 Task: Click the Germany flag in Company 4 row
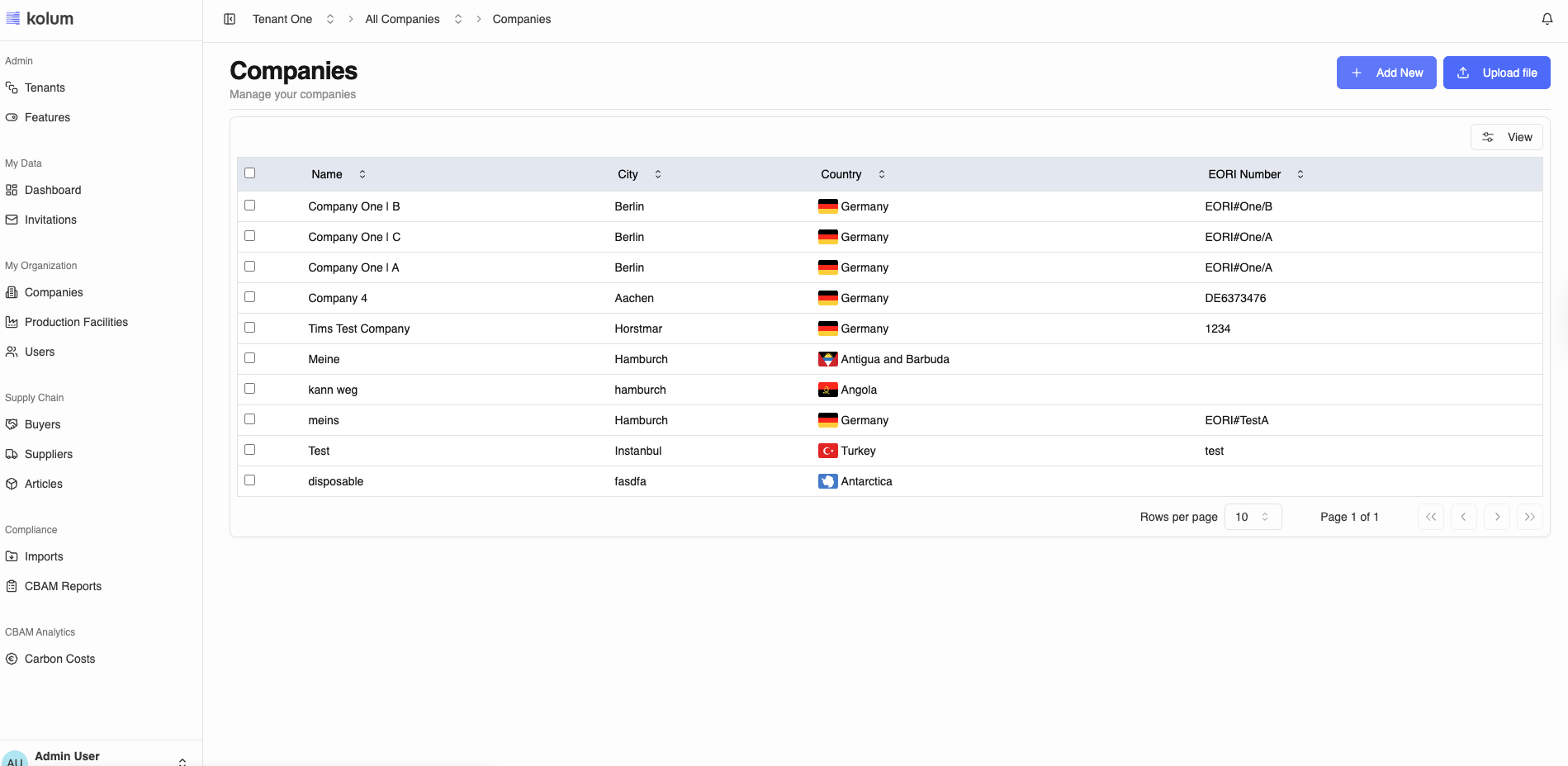coord(827,298)
